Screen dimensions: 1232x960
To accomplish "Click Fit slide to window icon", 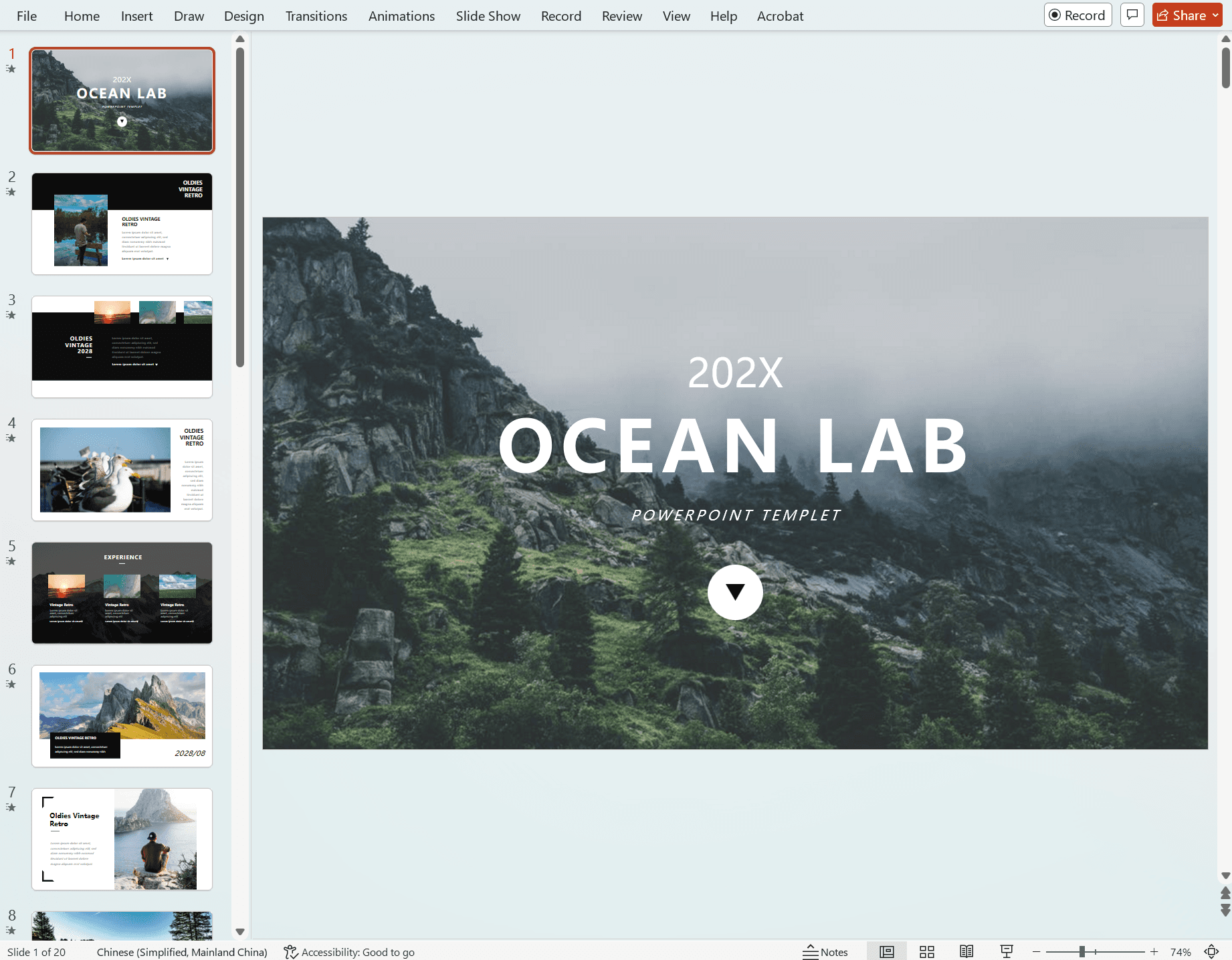I will [x=1211, y=952].
